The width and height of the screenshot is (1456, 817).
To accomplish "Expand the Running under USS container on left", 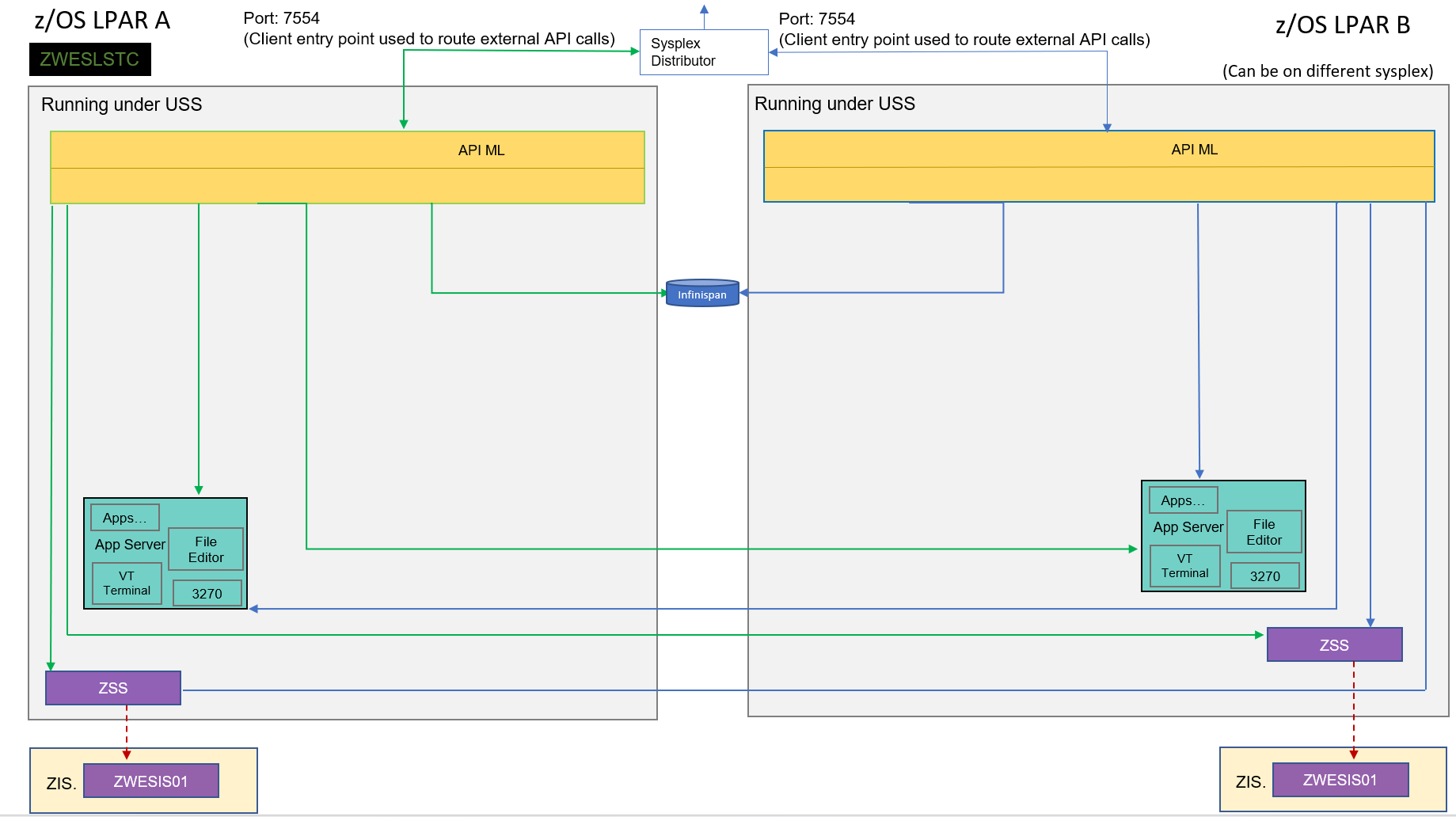I will coord(123,104).
